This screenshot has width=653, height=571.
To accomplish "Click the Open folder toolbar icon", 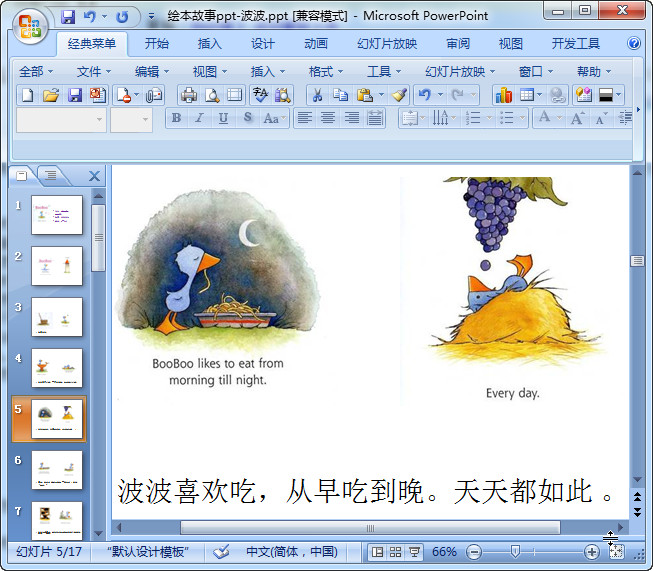I will pos(51,95).
